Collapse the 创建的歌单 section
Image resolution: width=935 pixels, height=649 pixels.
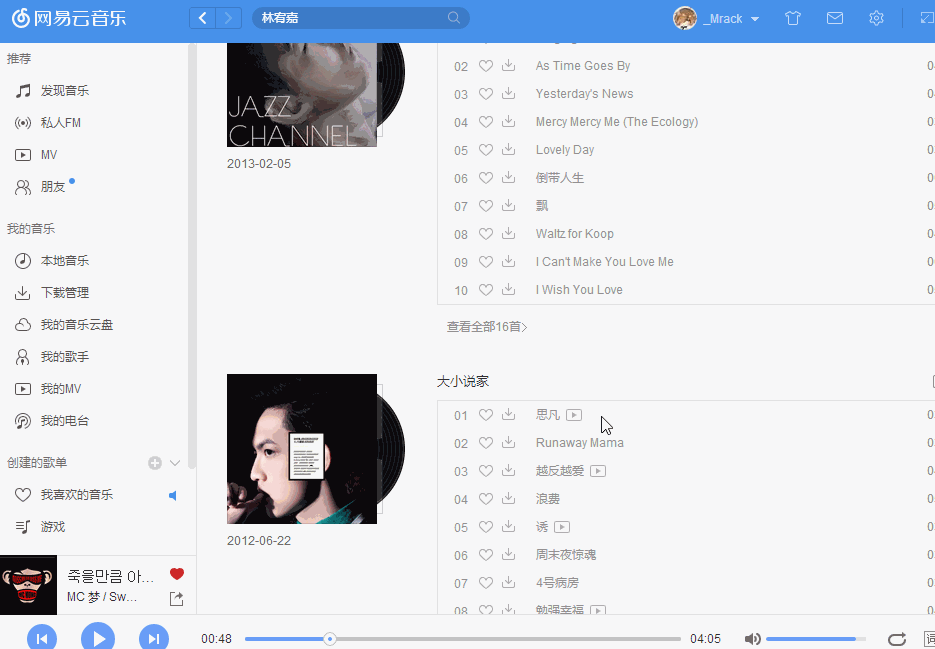[x=175, y=463]
